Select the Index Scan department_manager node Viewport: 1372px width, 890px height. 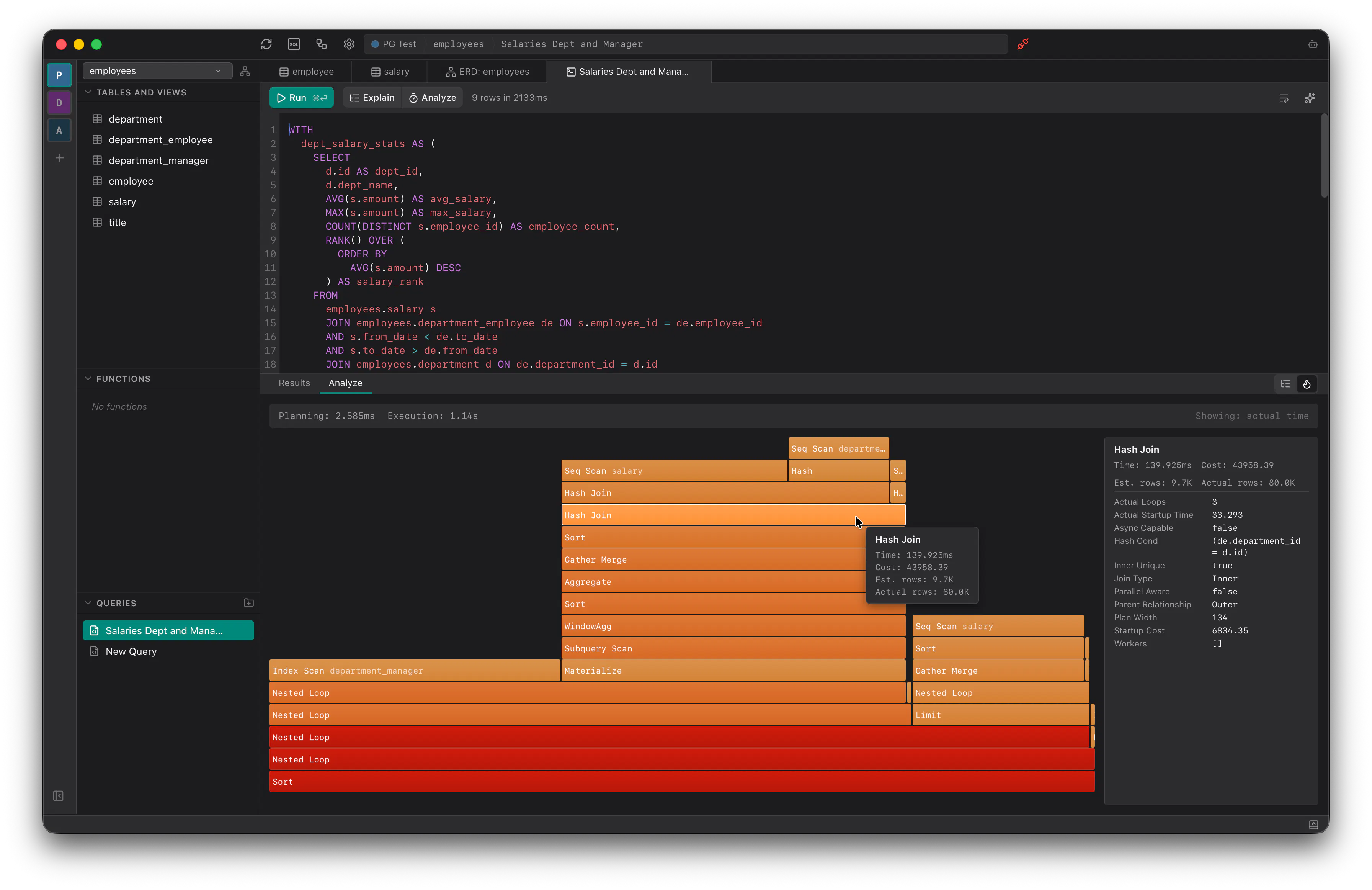[x=415, y=671]
